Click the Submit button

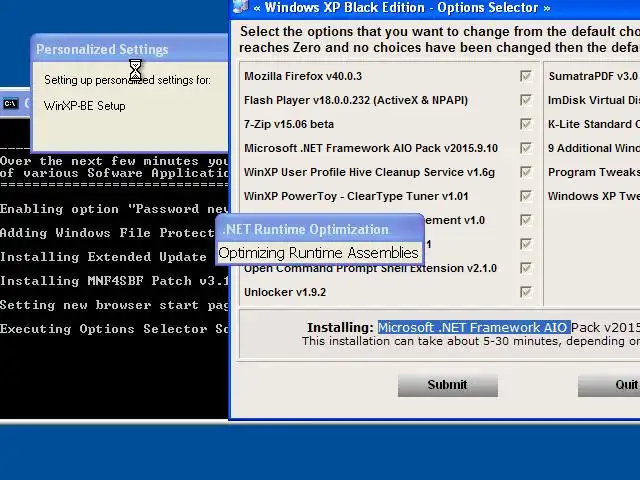click(x=448, y=385)
